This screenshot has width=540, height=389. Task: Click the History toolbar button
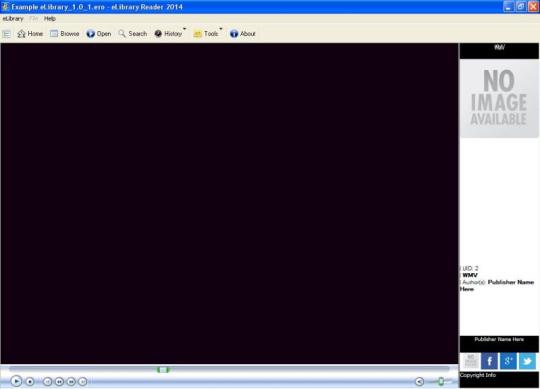point(168,34)
